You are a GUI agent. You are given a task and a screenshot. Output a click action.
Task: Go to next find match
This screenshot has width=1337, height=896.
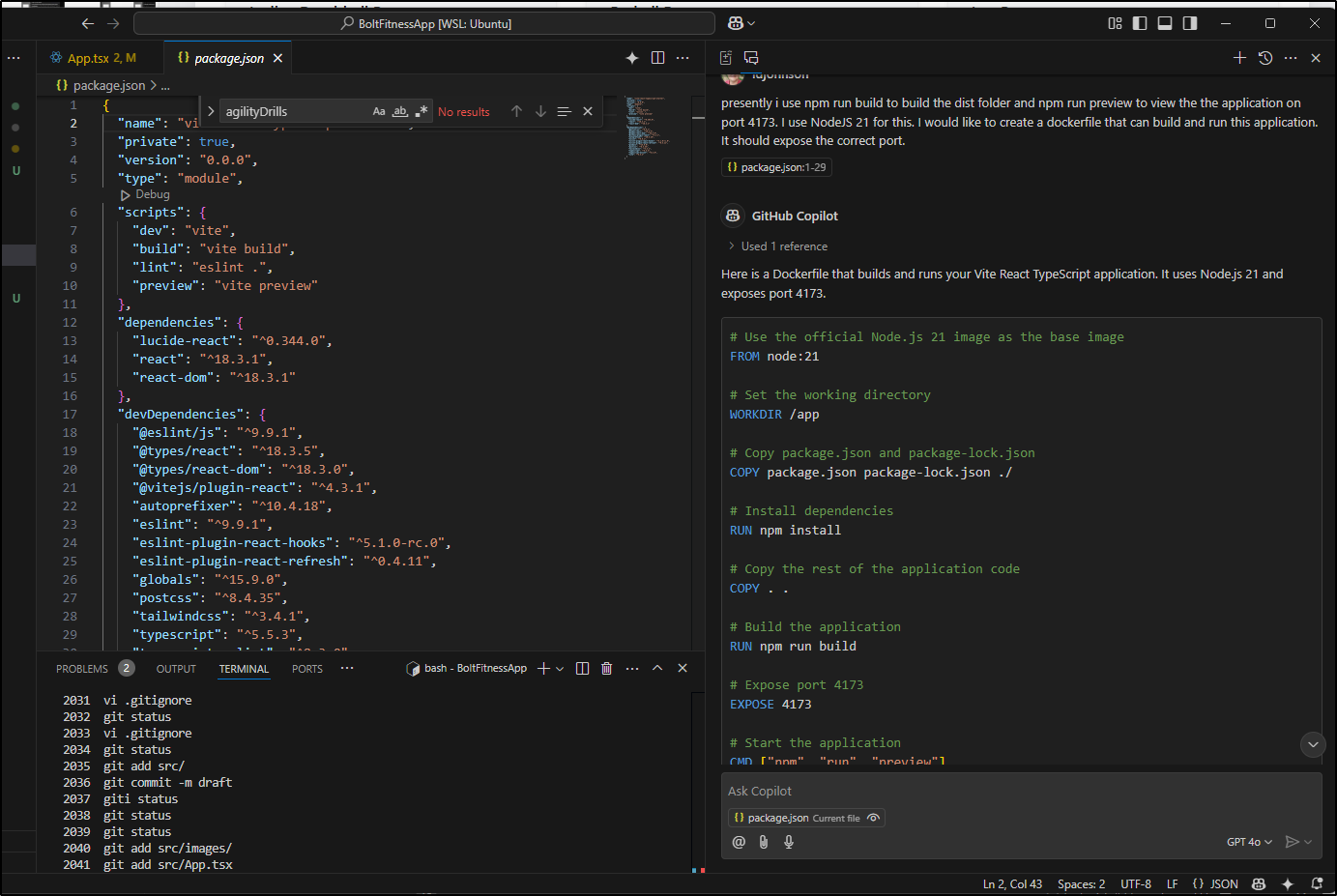tap(540, 111)
